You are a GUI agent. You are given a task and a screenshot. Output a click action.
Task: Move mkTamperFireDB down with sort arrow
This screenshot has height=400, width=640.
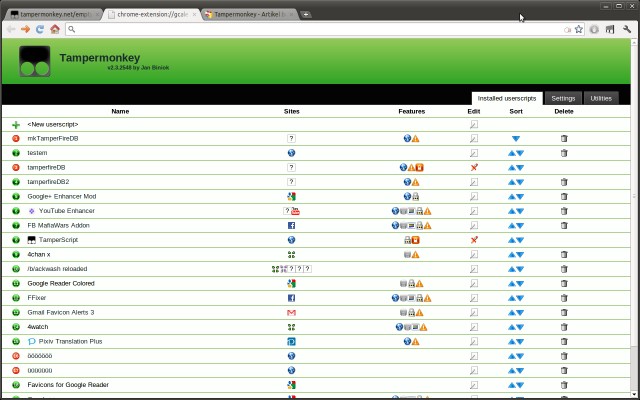click(x=516, y=139)
